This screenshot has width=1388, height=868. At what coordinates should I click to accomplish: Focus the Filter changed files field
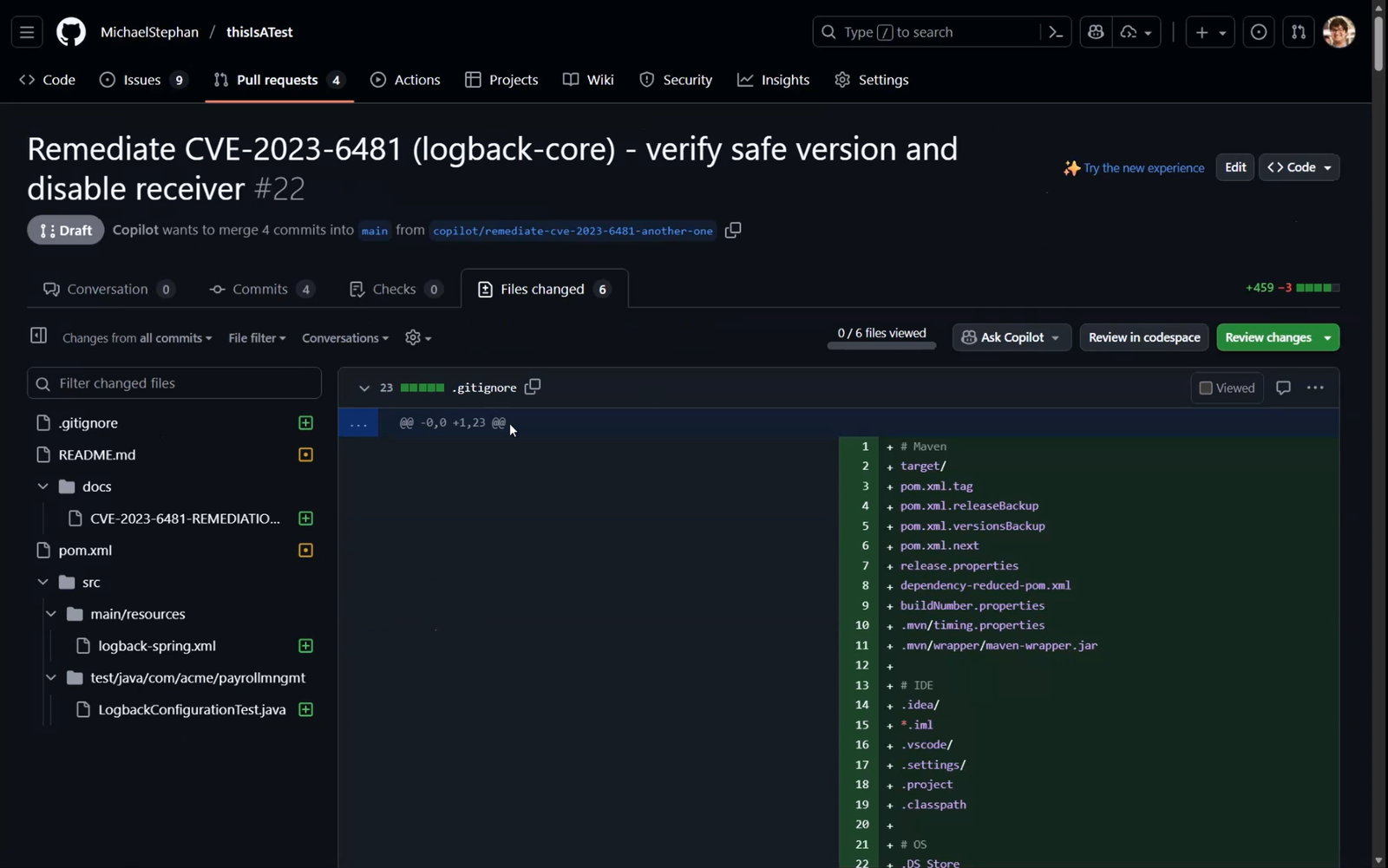[x=174, y=383]
